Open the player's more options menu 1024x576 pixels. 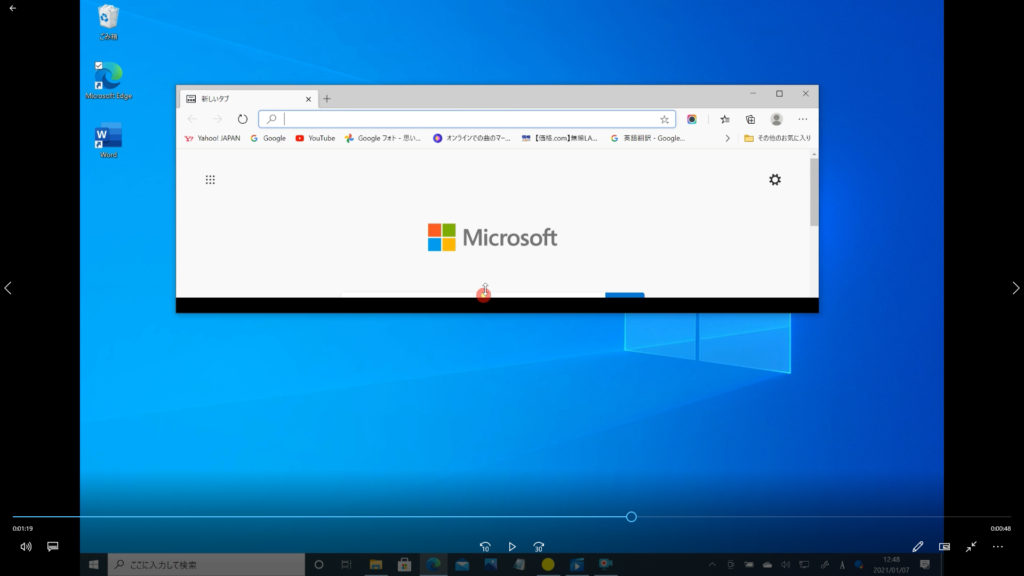tap(997, 547)
